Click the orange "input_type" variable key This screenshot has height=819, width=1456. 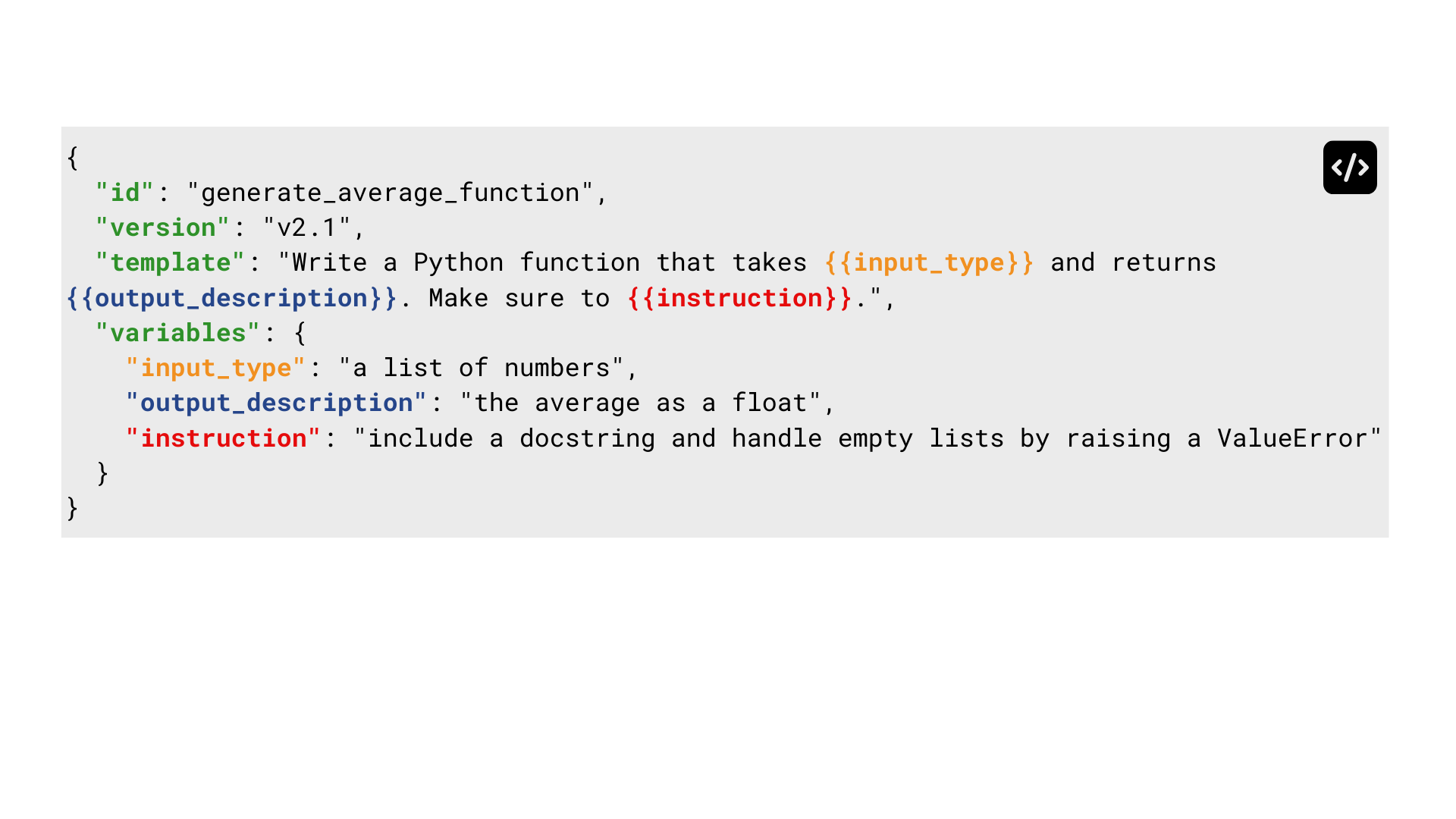pos(215,368)
